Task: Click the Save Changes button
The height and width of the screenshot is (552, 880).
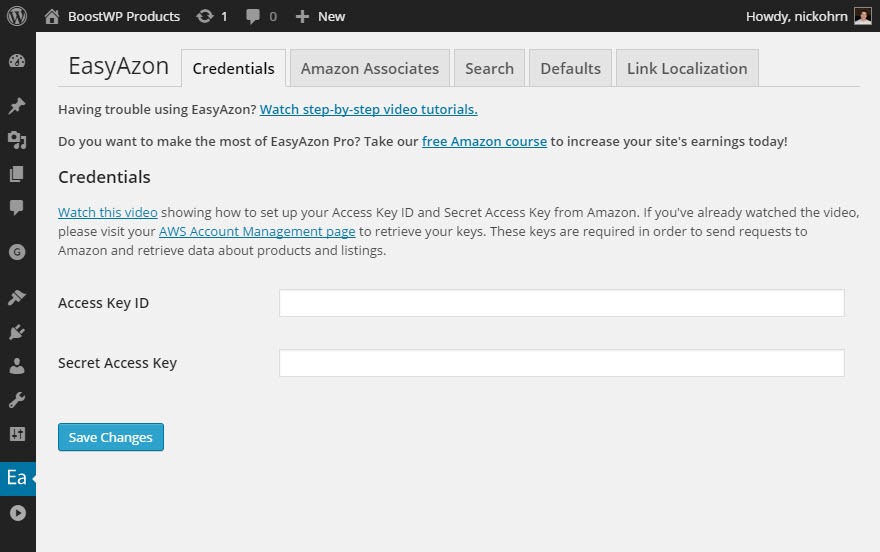Action: 111,437
